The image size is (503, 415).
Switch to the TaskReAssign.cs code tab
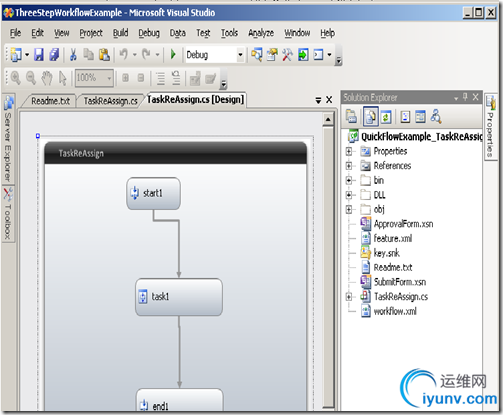110,101
